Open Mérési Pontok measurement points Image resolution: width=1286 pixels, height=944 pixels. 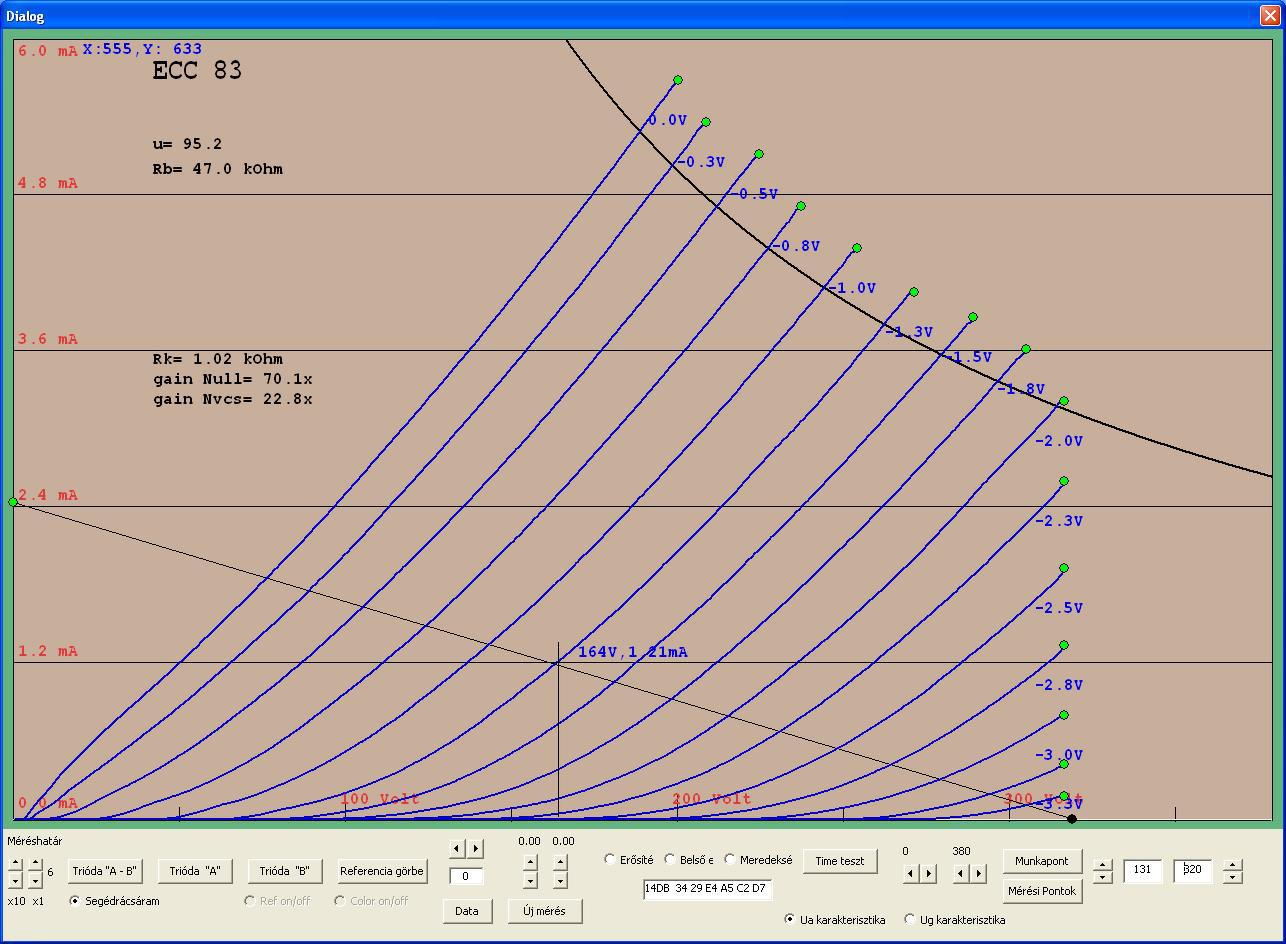click(1042, 891)
